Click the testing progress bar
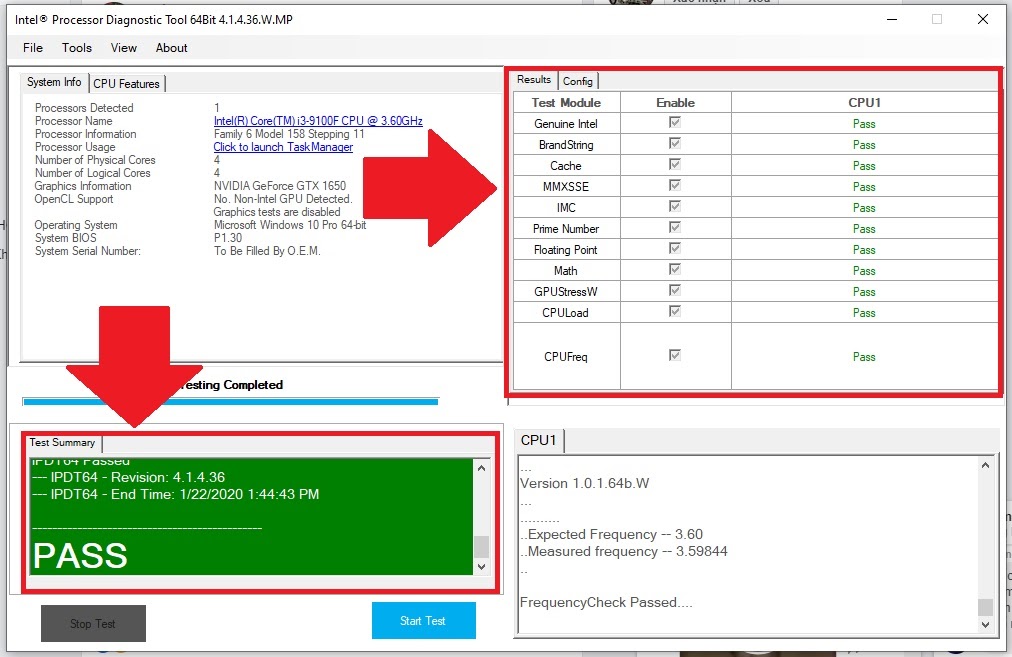The height and width of the screenshot is (657, 1012). pyautogui.click(x=230, y=401)
